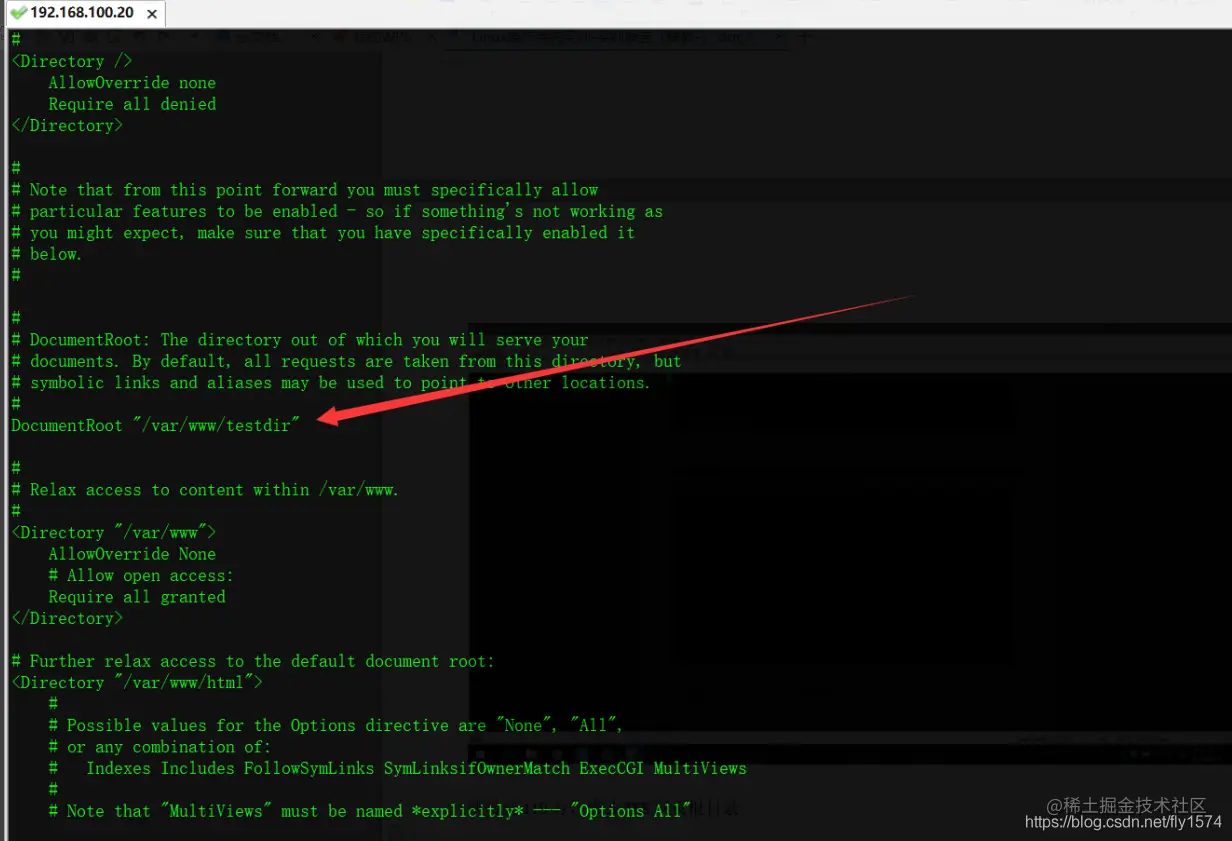Click comment 'Possible values for the Options directive'
The width and height of the screenshot is (1232, 841).
coord(336,725)
